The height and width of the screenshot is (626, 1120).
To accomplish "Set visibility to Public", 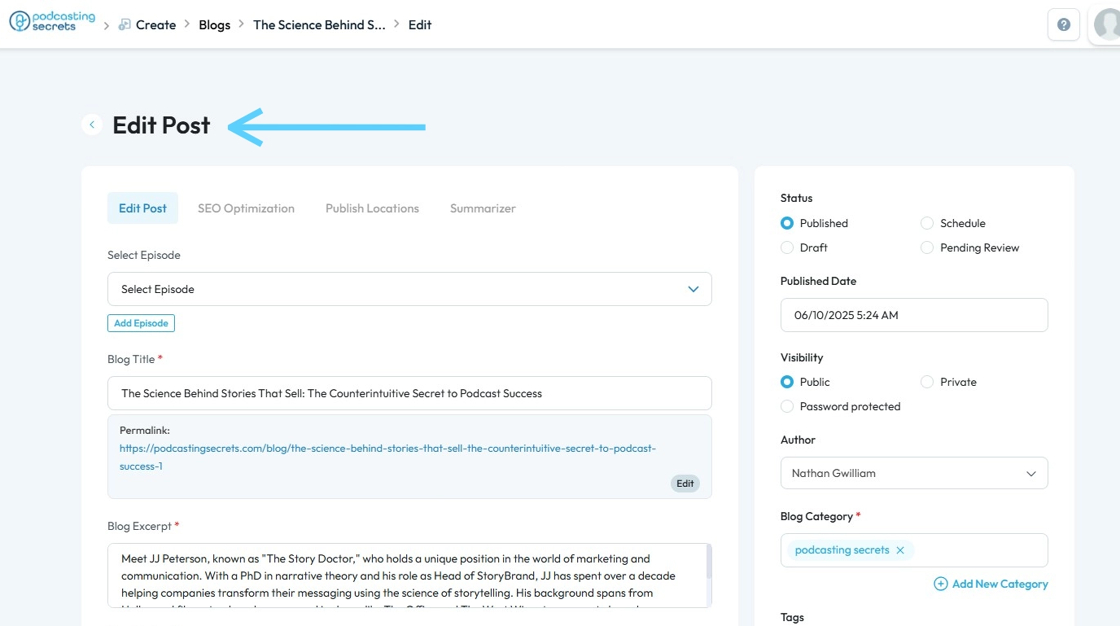I will (787, 382).
